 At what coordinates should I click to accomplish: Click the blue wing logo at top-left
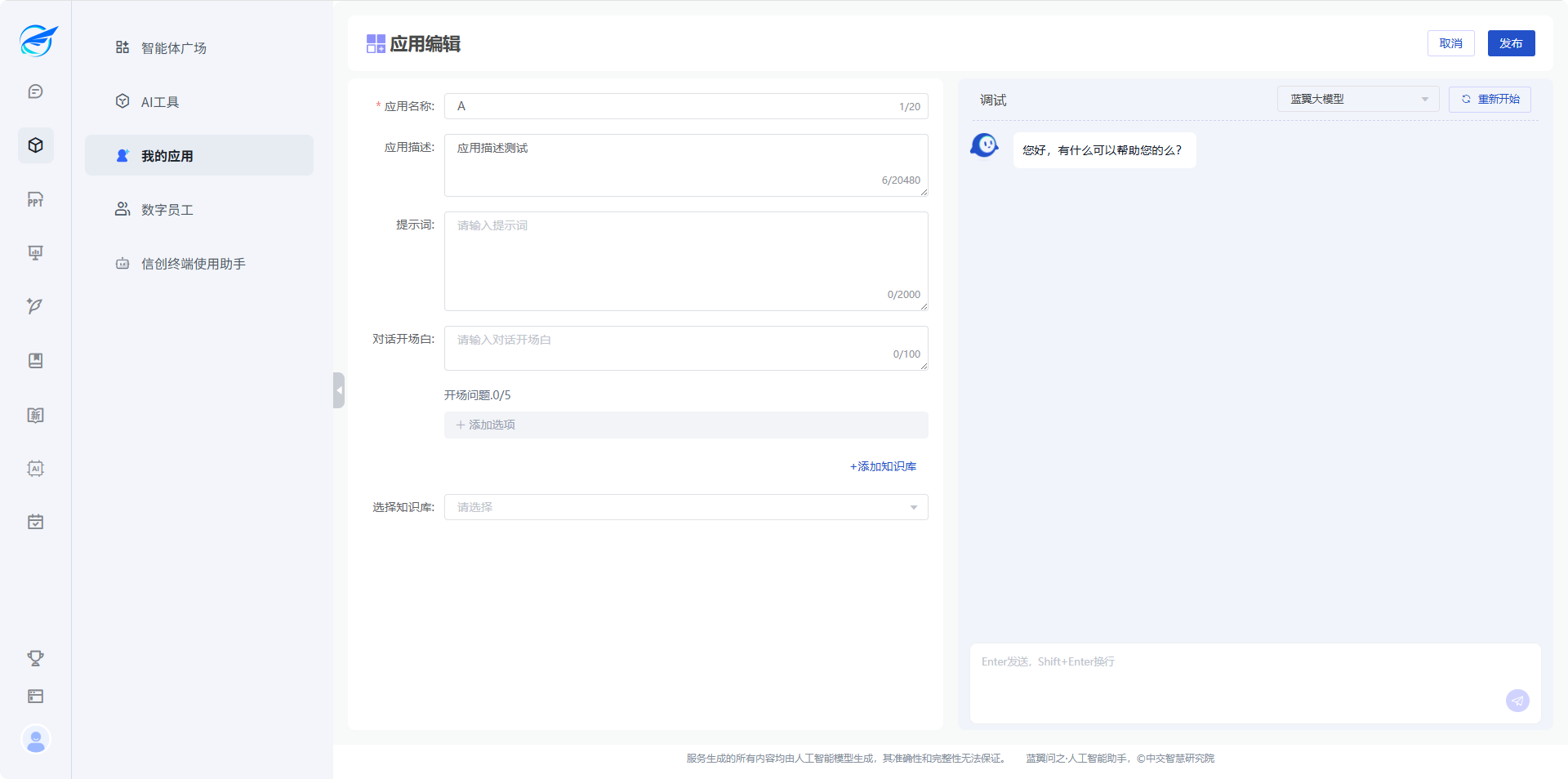click(x=38, y=40)
